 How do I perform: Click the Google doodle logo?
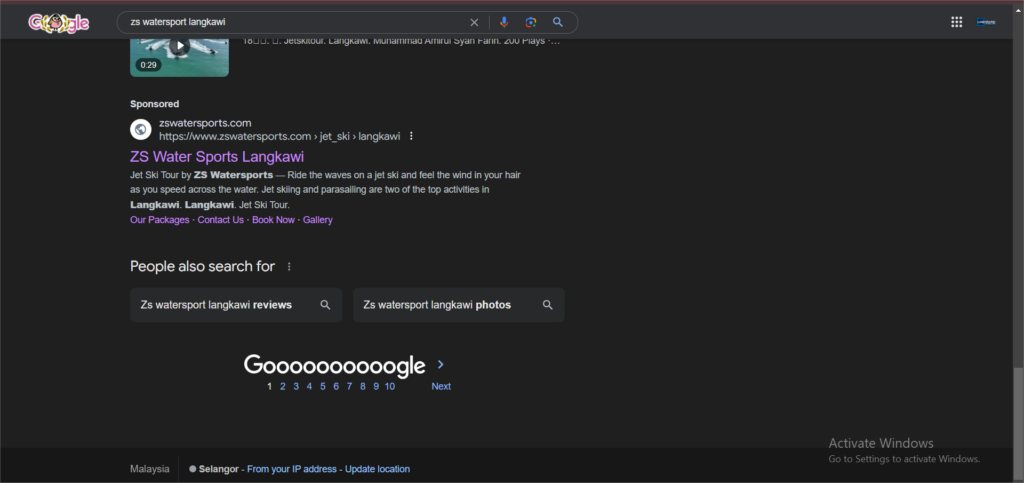(59, 23)
